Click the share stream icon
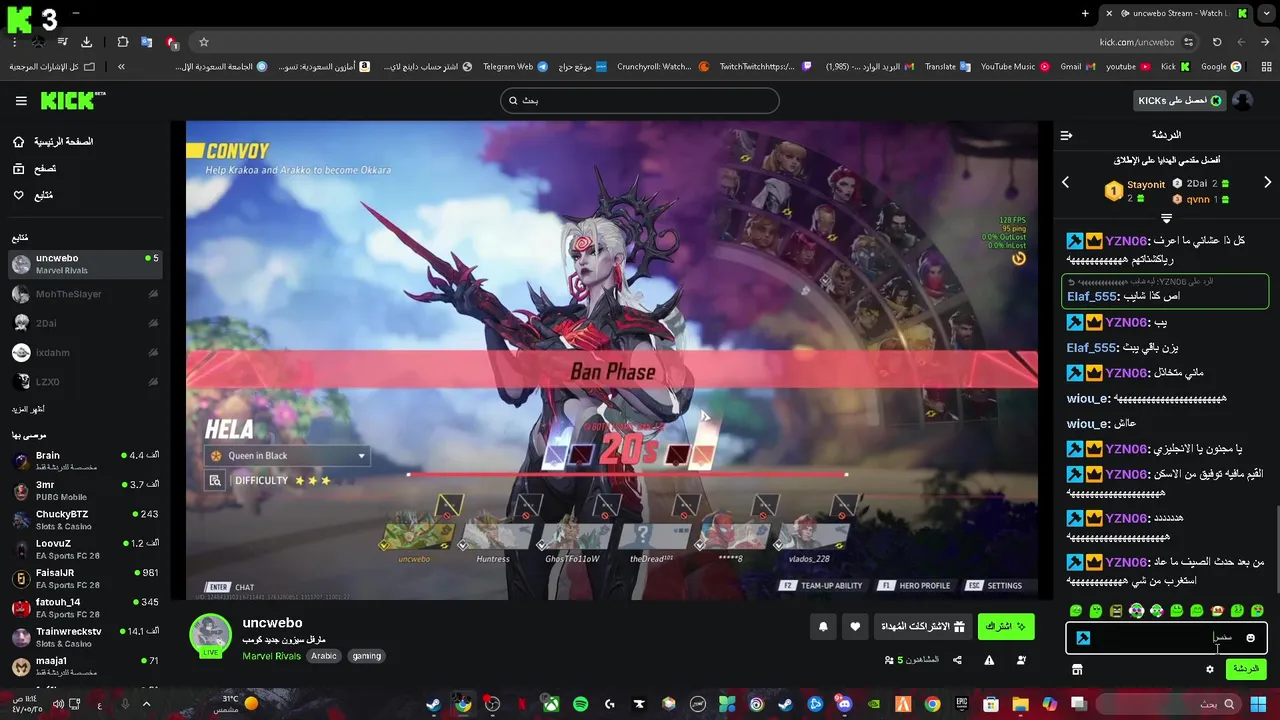The width and height of the screenshot is (1280, 720). tap(957, 660)
